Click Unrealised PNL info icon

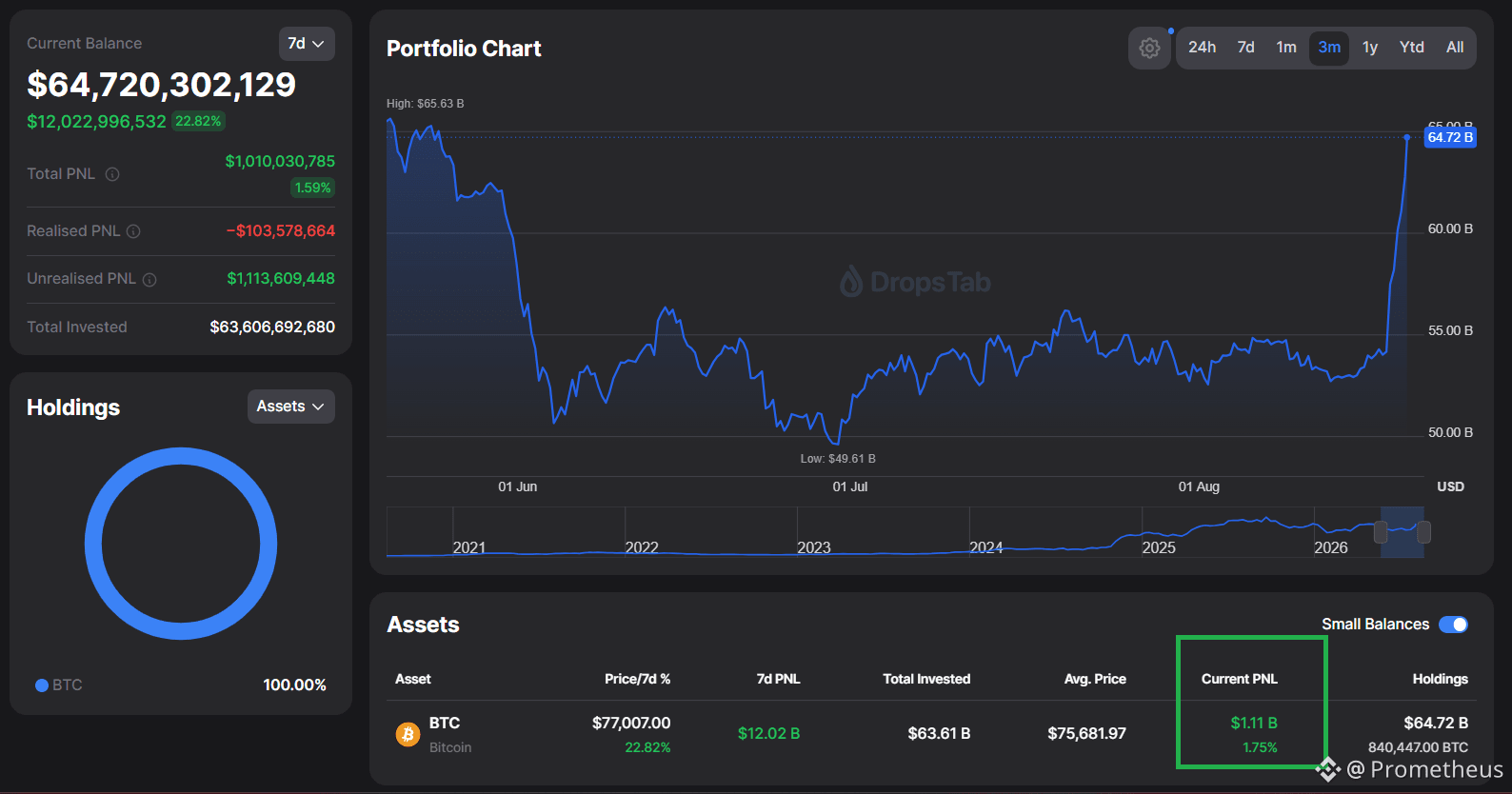(149, 279)
